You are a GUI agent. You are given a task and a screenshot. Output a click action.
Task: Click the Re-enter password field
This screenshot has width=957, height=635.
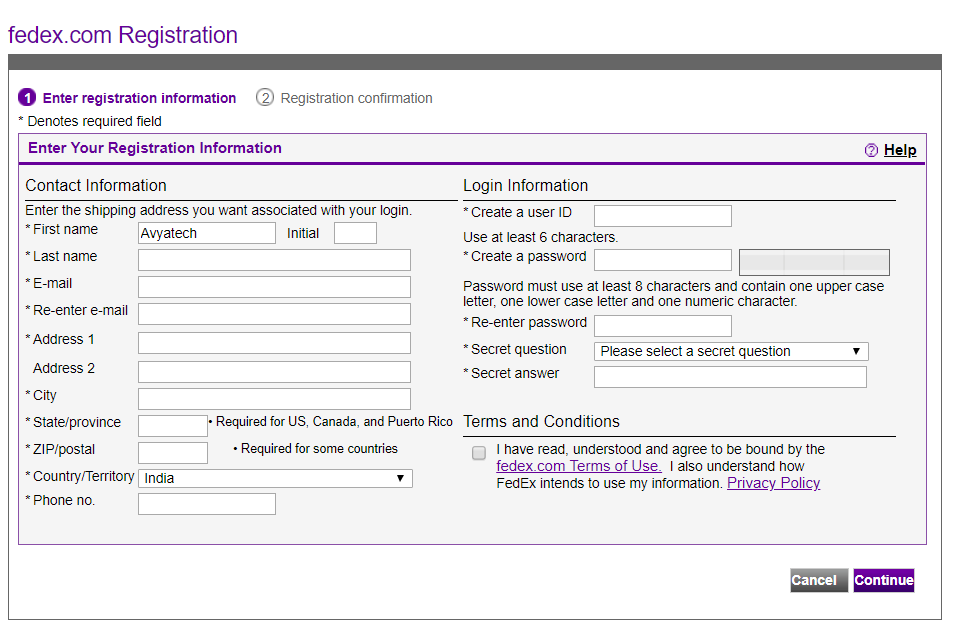point(663,326)
